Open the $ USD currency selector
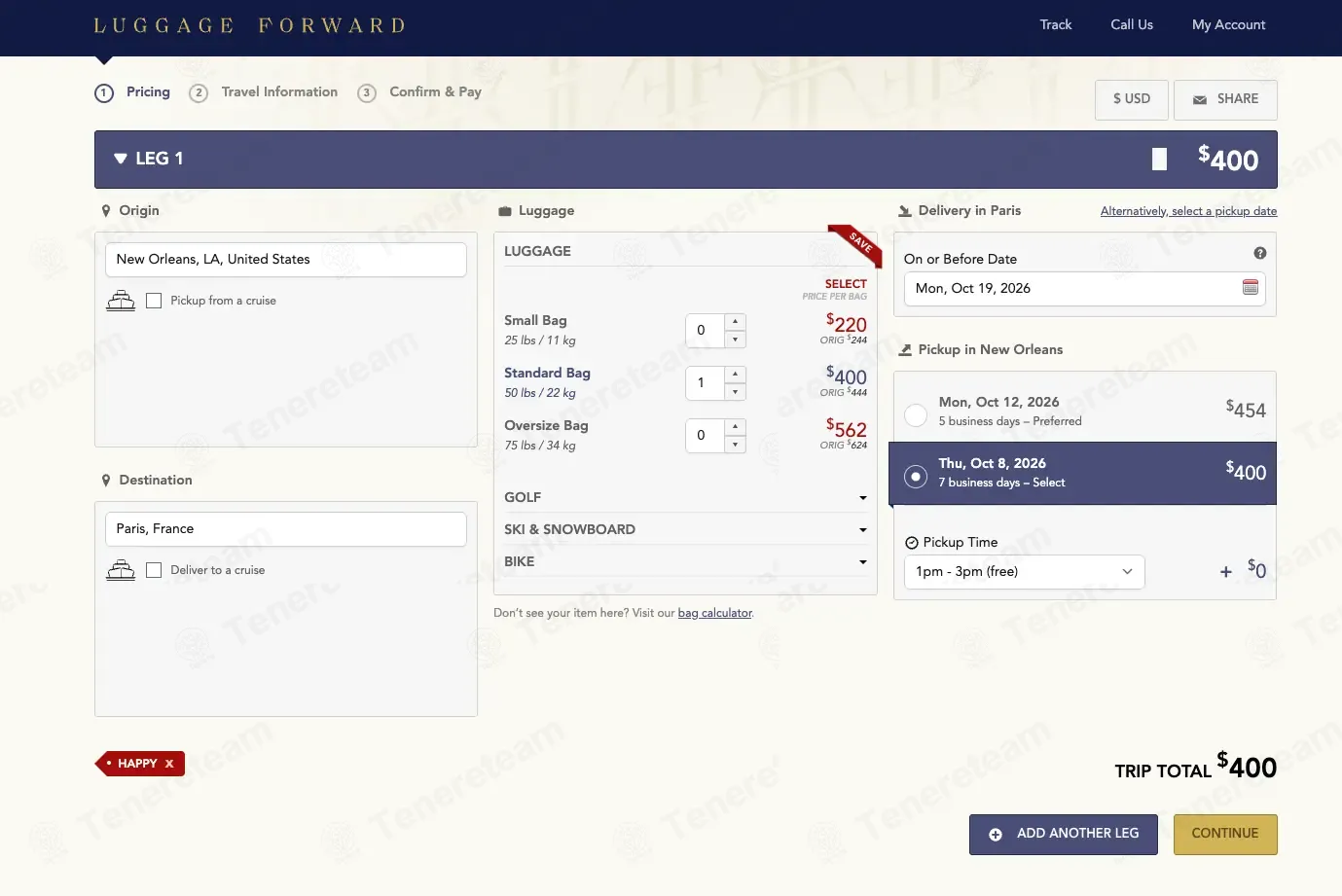Screen dimensions: 1342x896 tap(1132, 99)
